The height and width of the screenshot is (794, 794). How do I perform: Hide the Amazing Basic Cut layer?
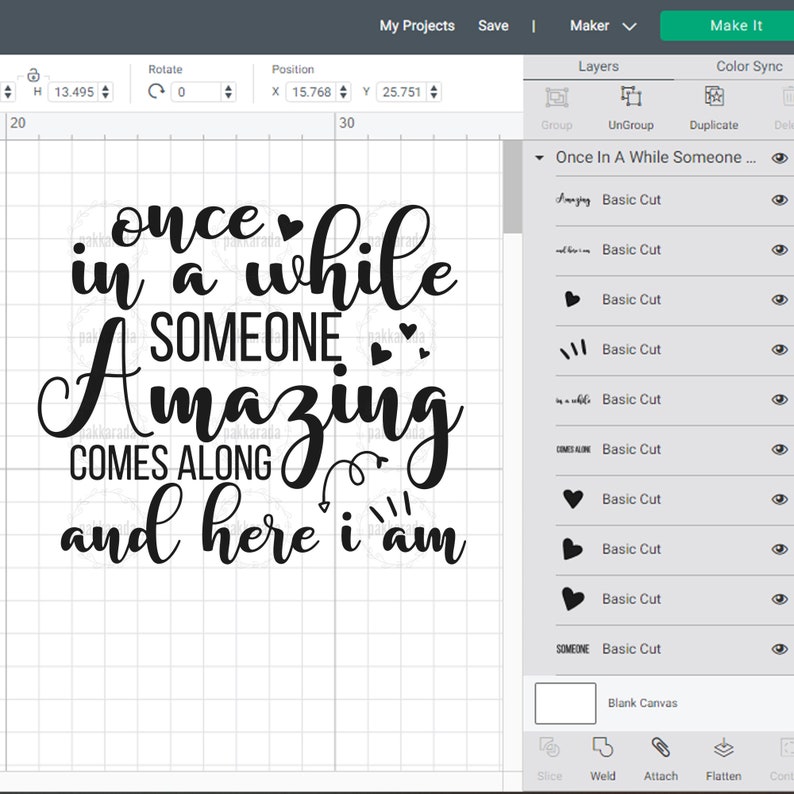779,200
